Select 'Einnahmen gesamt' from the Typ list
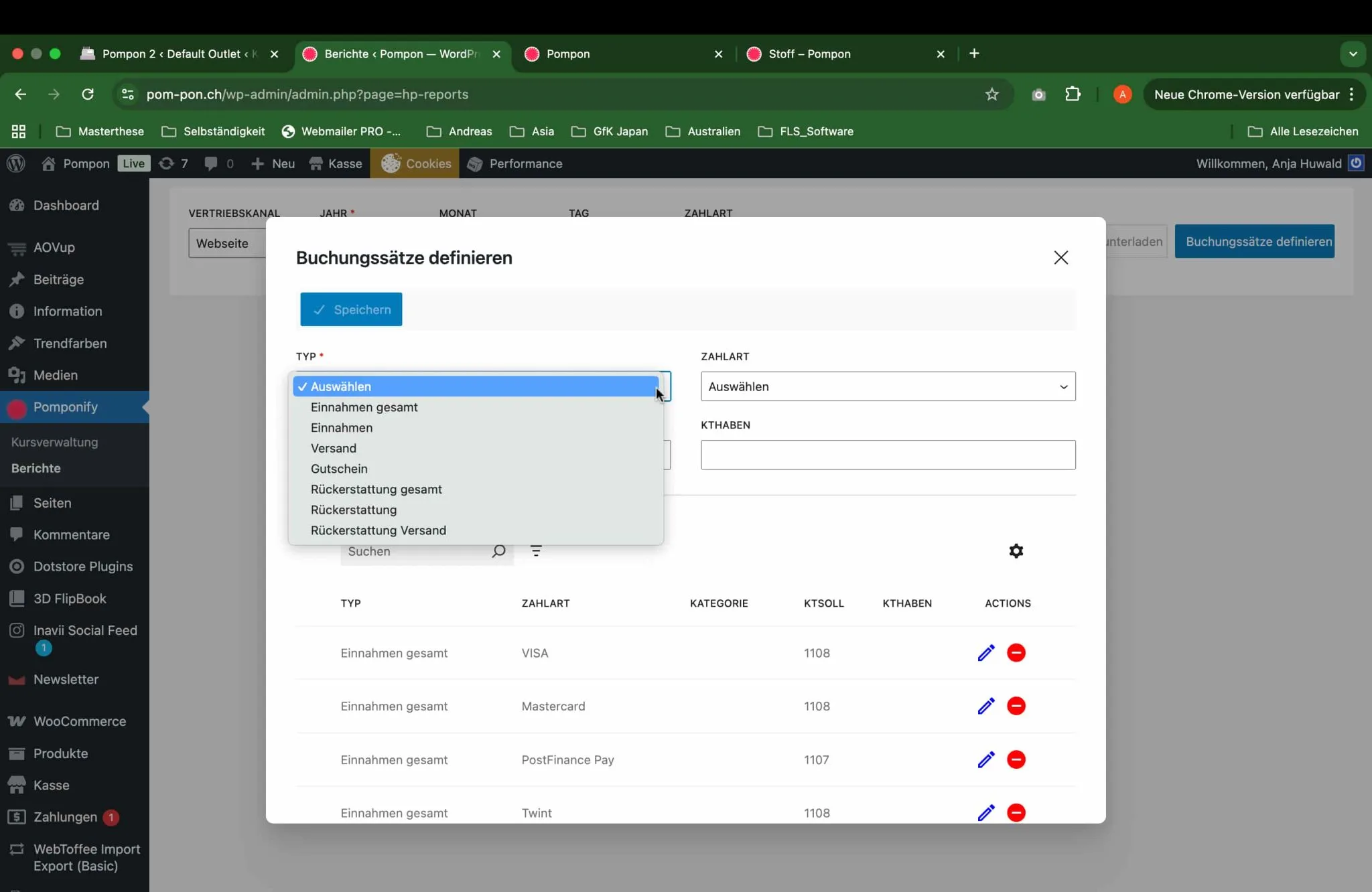 (x=364, y=407)
